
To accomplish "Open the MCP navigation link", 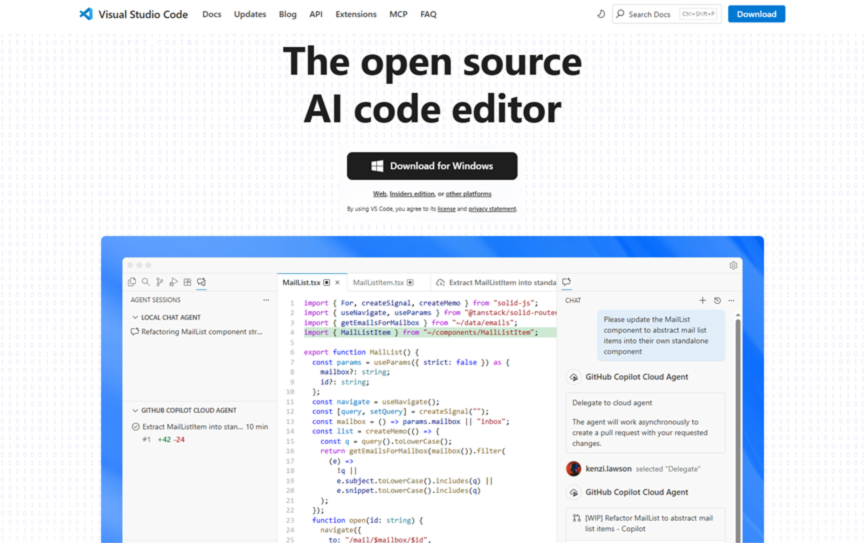I will coord(398,14).
